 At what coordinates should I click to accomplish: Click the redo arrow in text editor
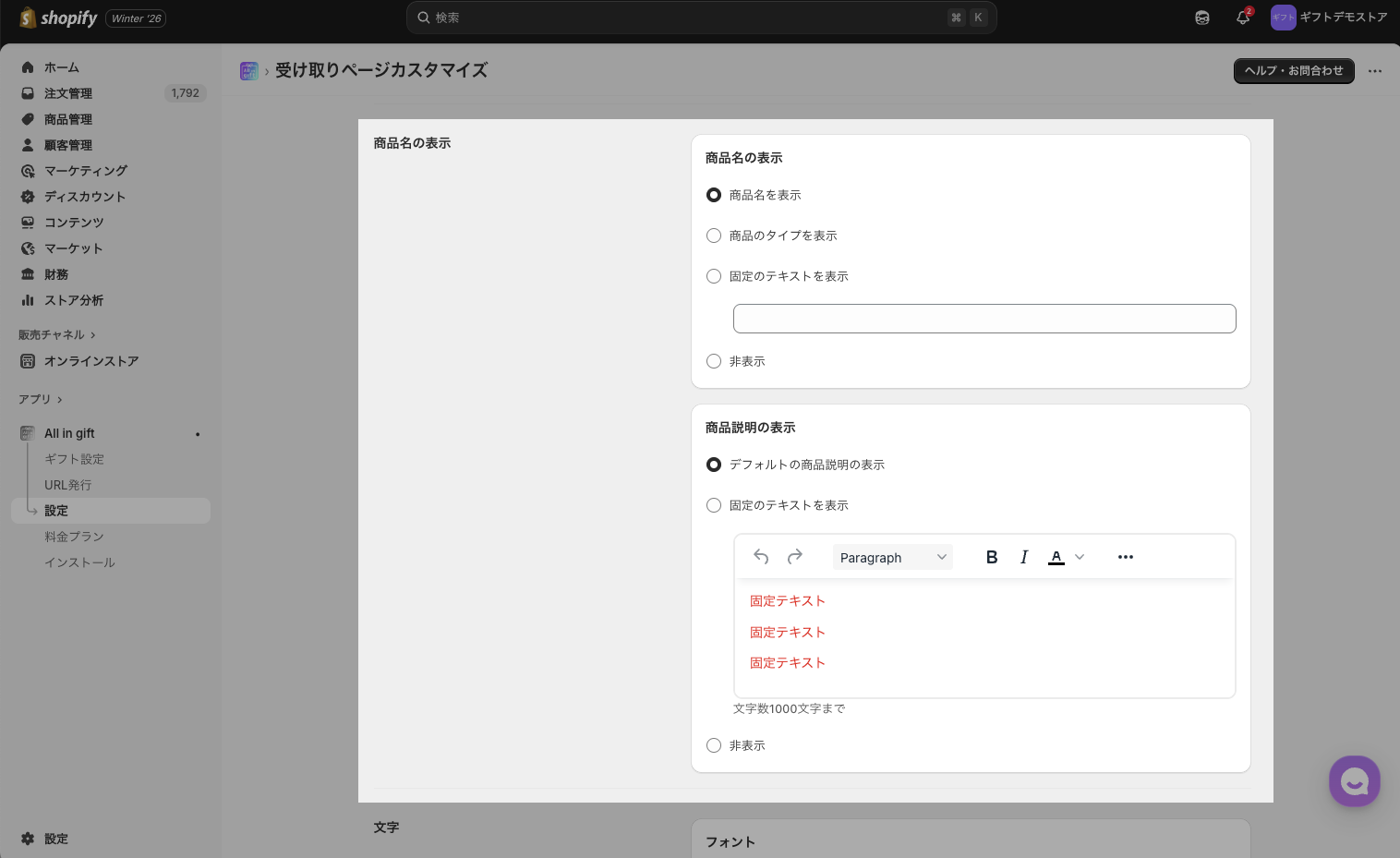pos(794,557)
